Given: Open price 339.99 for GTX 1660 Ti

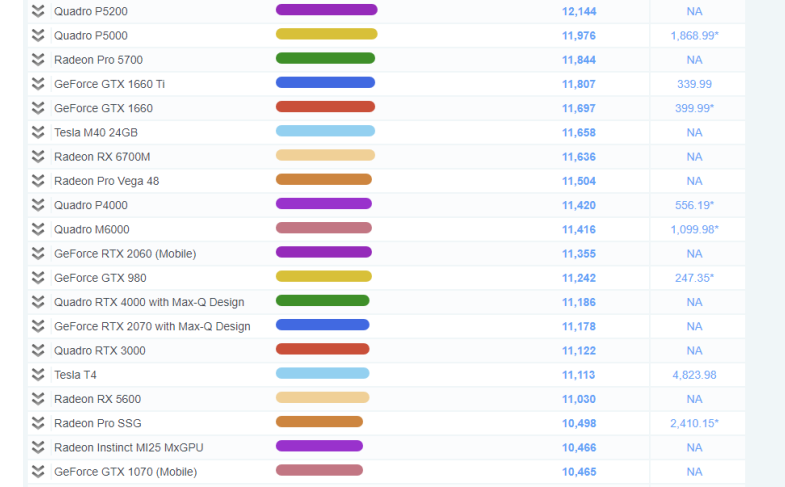Looking at the screenshot, I should [x=694, y=84].
